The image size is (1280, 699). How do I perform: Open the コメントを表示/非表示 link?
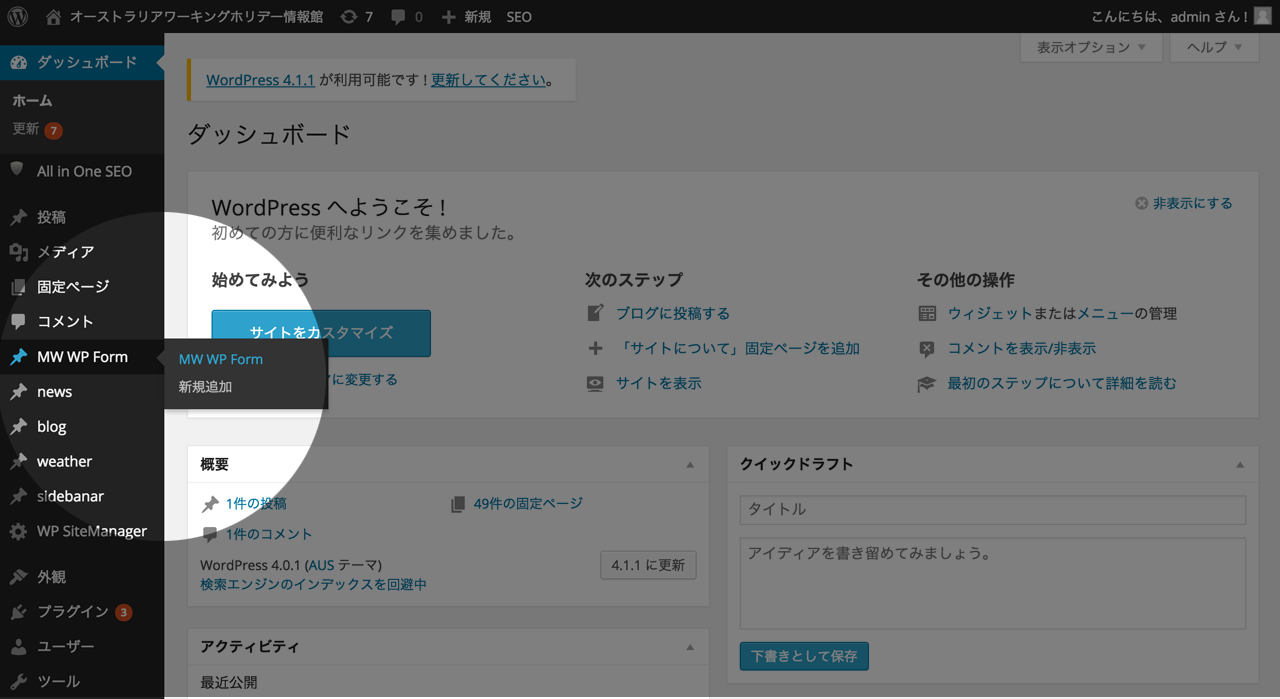click(x=1022, y=348)
